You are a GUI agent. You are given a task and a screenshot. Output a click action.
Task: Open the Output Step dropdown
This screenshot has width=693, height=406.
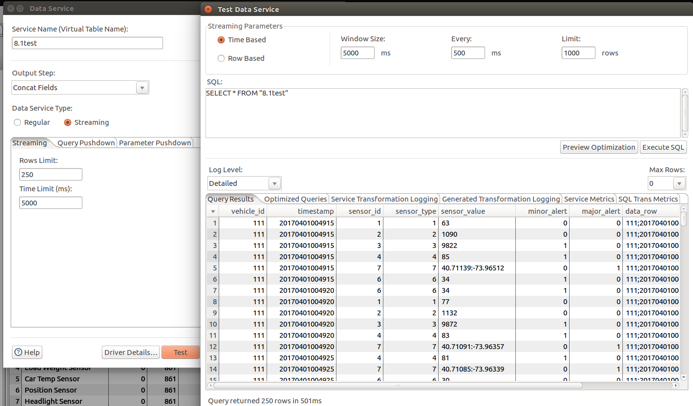pos(142,88)
